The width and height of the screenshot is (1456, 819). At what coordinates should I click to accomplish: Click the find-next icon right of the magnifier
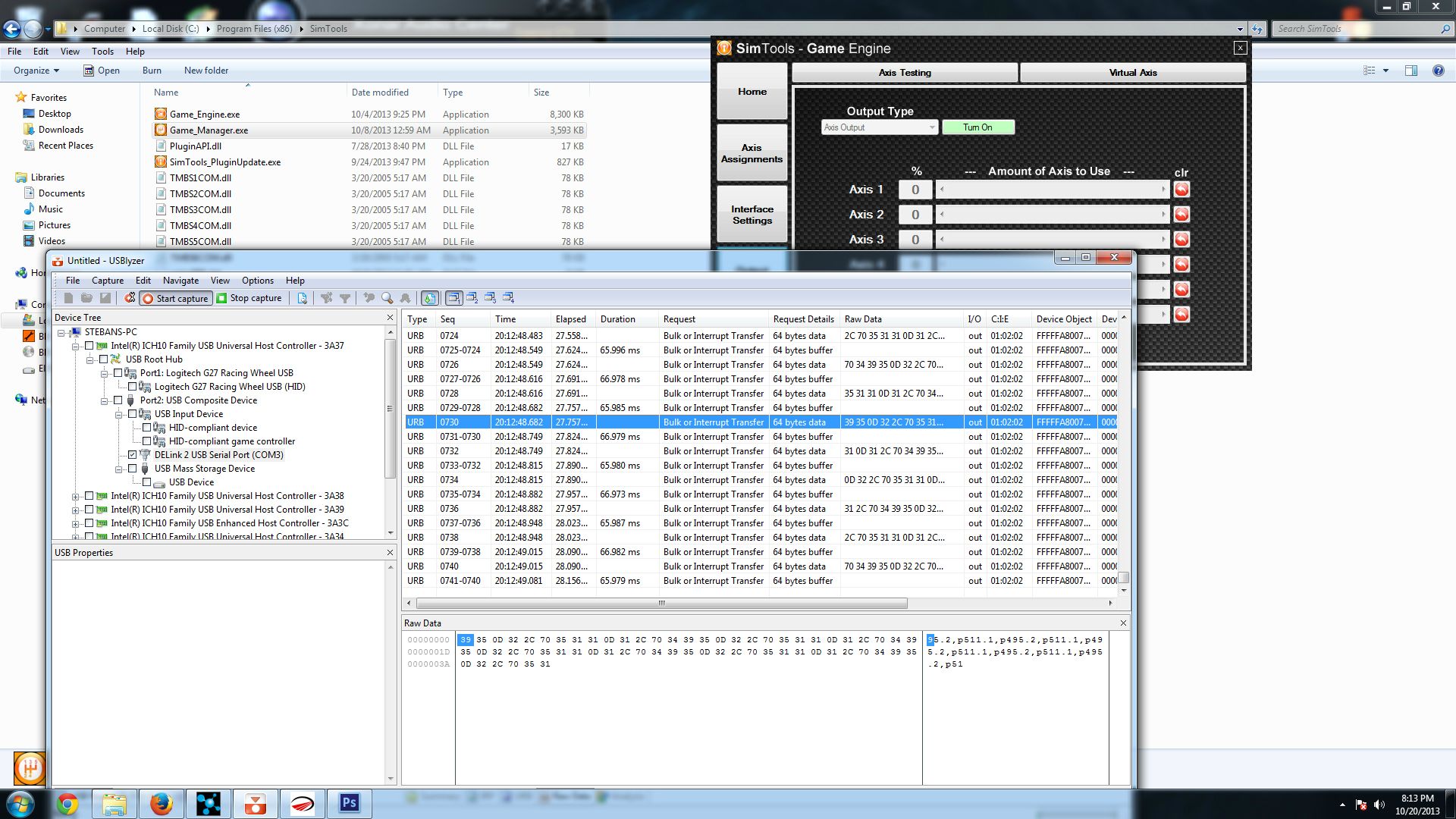tap(405, 298)
